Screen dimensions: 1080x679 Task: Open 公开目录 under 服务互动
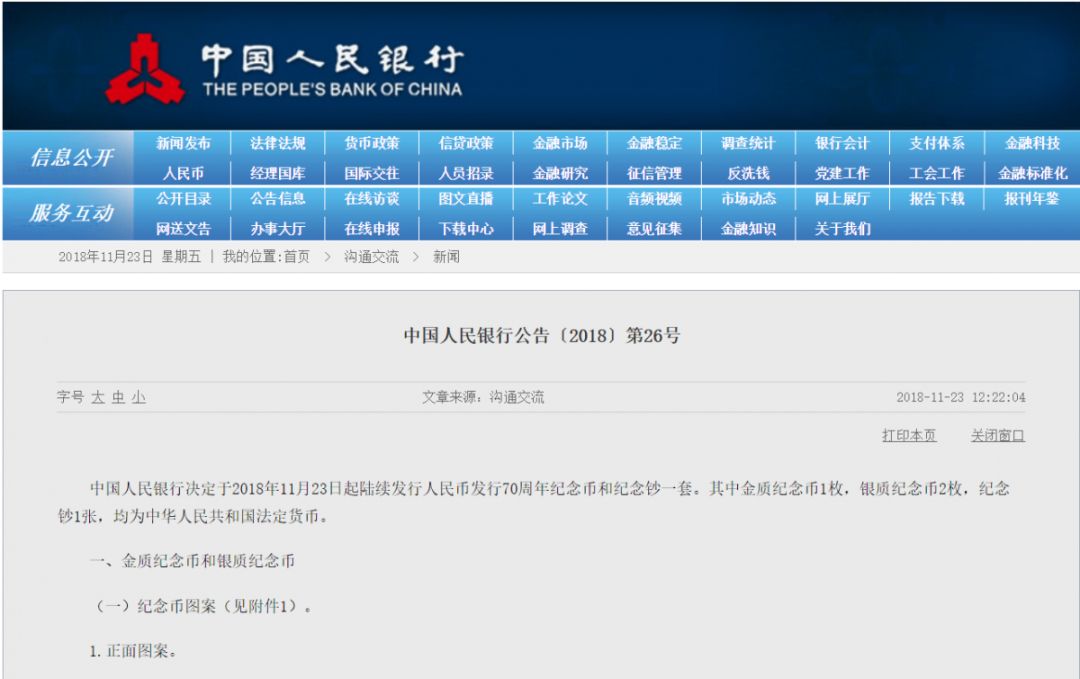pyautogui.click(x=183, y=199)
